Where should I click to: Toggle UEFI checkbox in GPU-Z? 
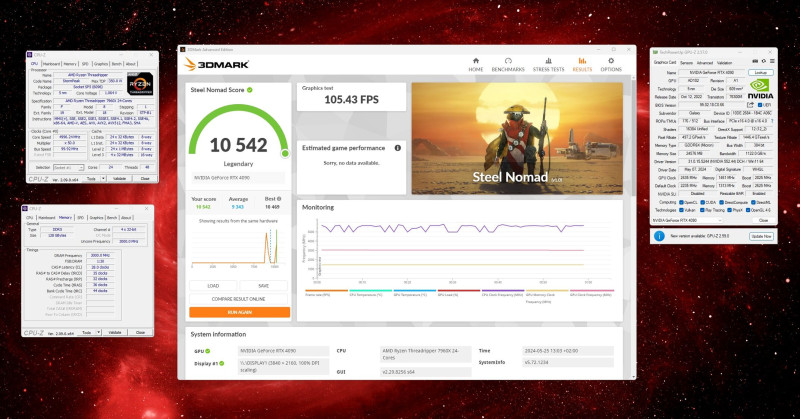tap(760, 105)
